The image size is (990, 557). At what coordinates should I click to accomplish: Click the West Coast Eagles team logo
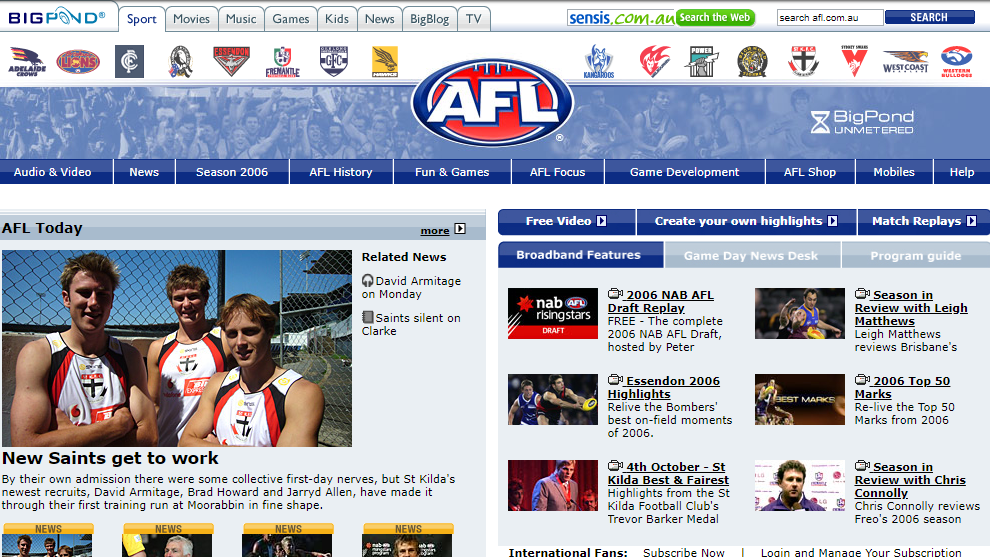click(905, 61)
